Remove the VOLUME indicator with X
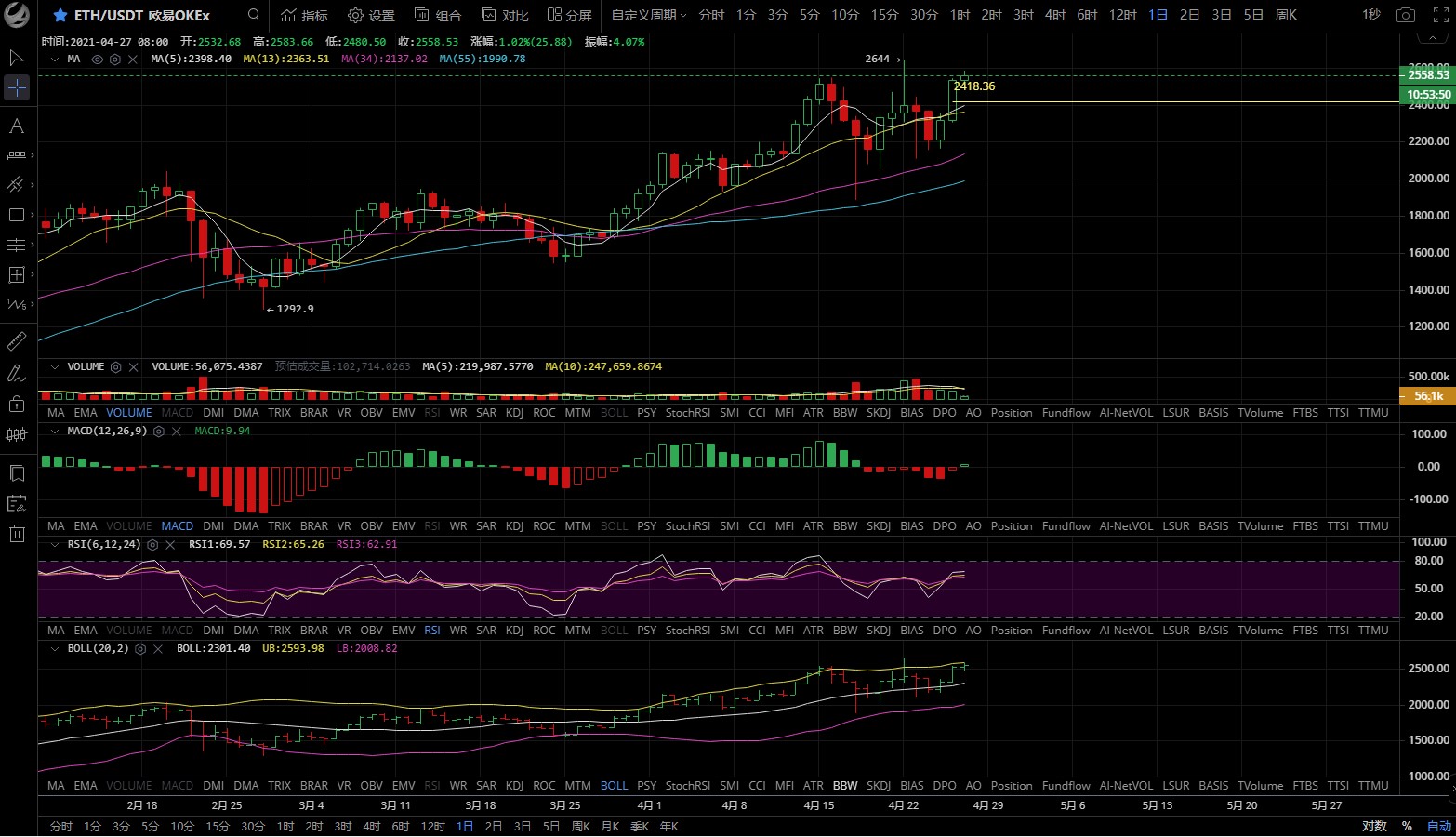 pos(133,367)
